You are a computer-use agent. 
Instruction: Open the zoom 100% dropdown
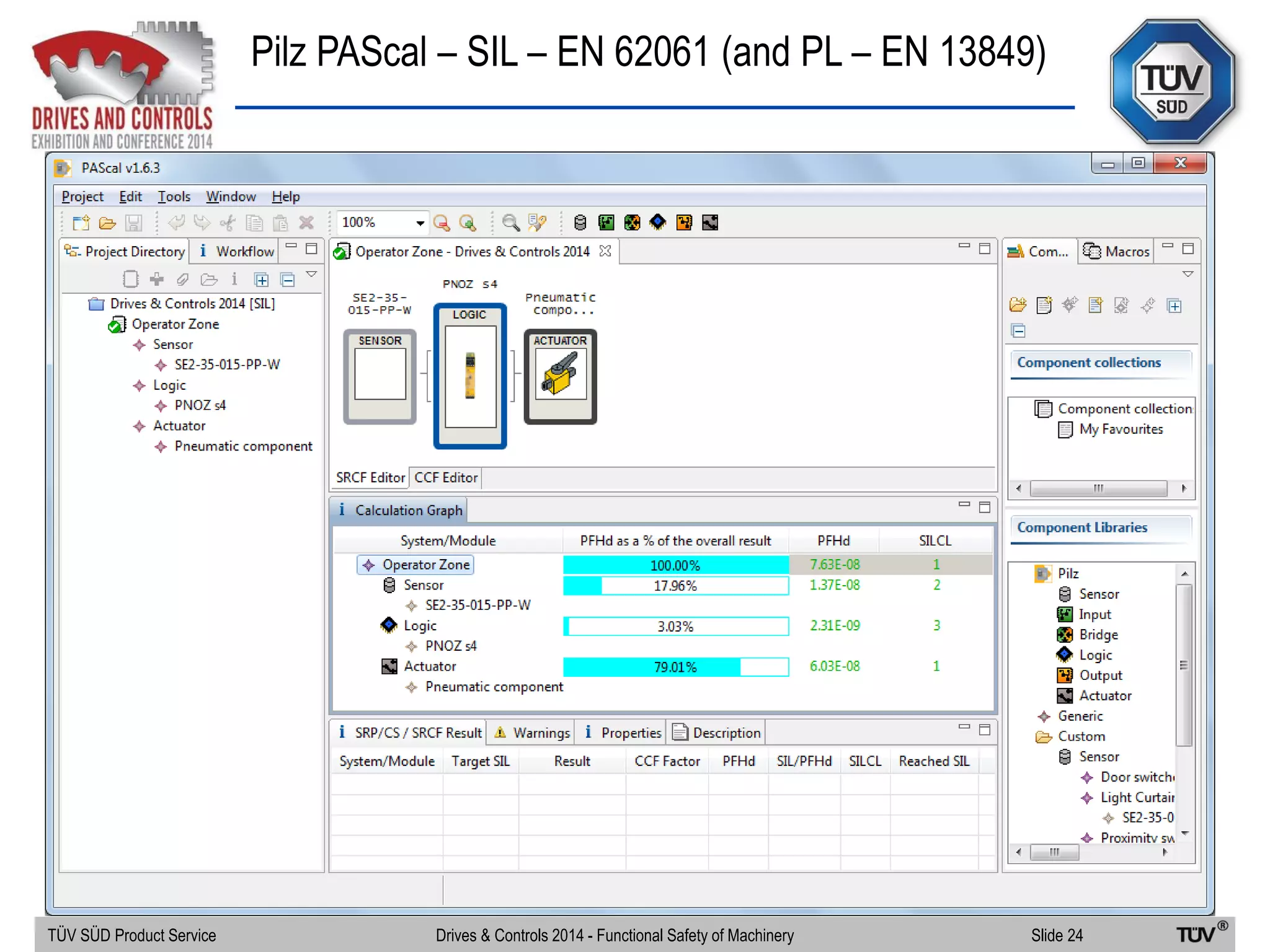(x=420, y=223)
